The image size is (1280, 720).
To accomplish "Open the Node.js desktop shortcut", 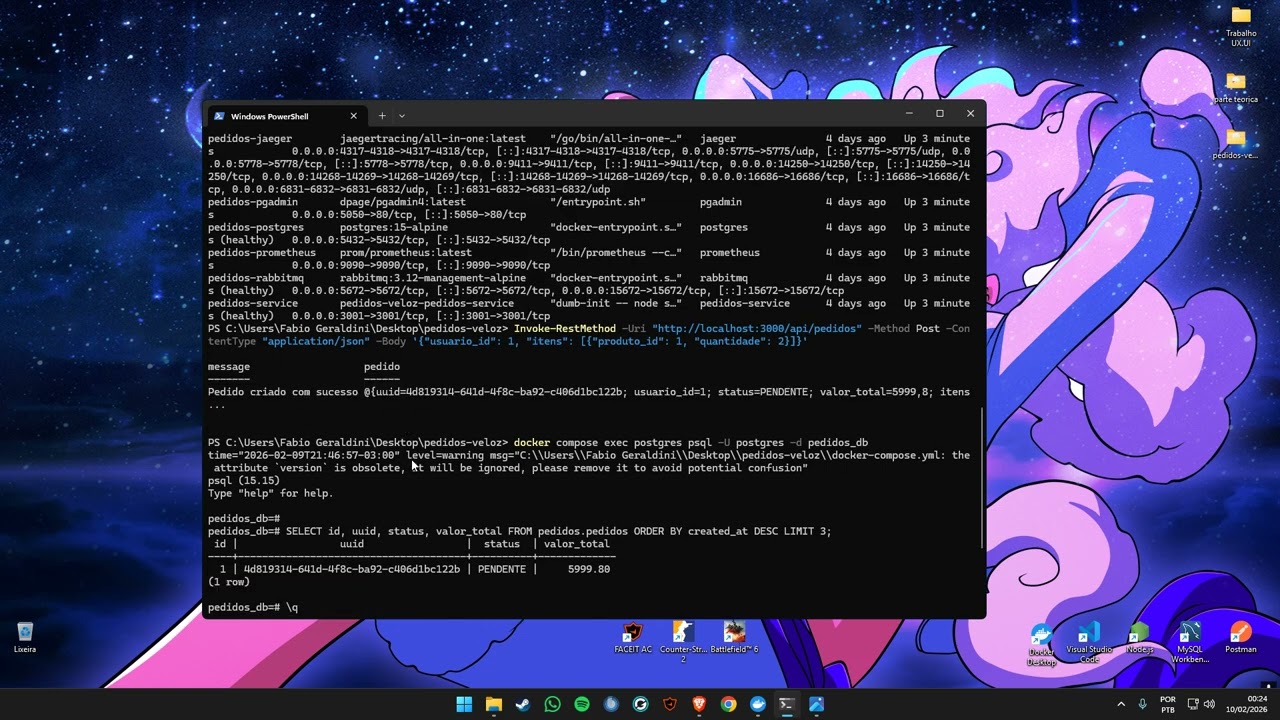I will 1139,637.
